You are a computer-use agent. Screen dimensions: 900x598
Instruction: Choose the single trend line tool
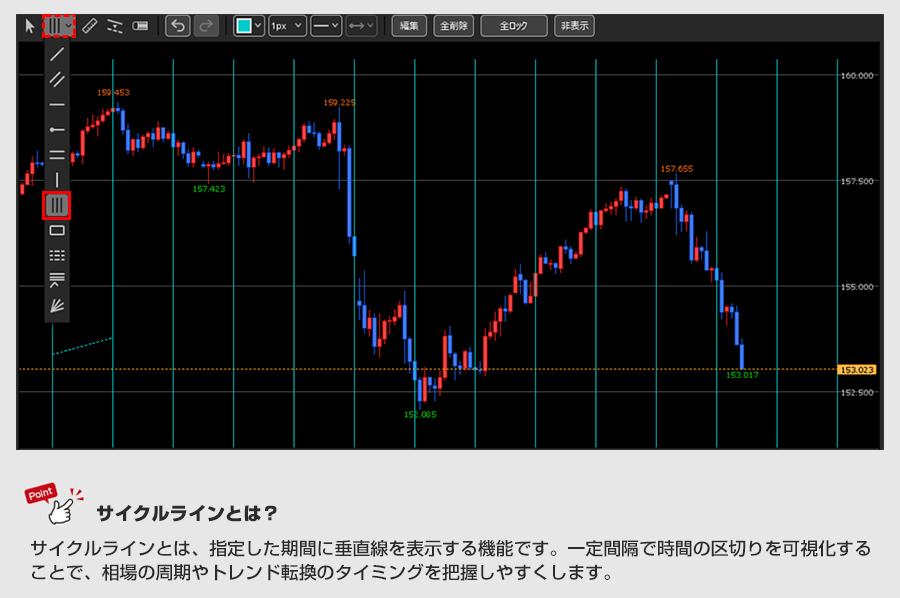click(57, 54)
